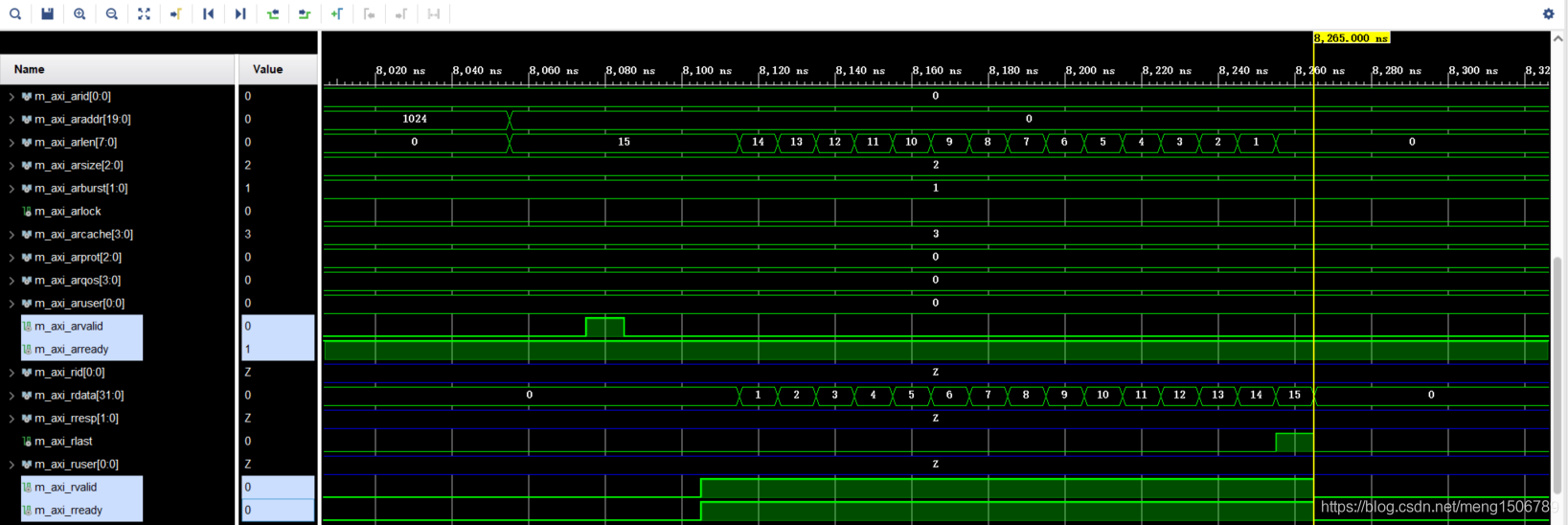Select the m_axi_araddr[19:0] signal name
Screen dimensions: 1568x525
pyautogui.click(x=82, y=120)
